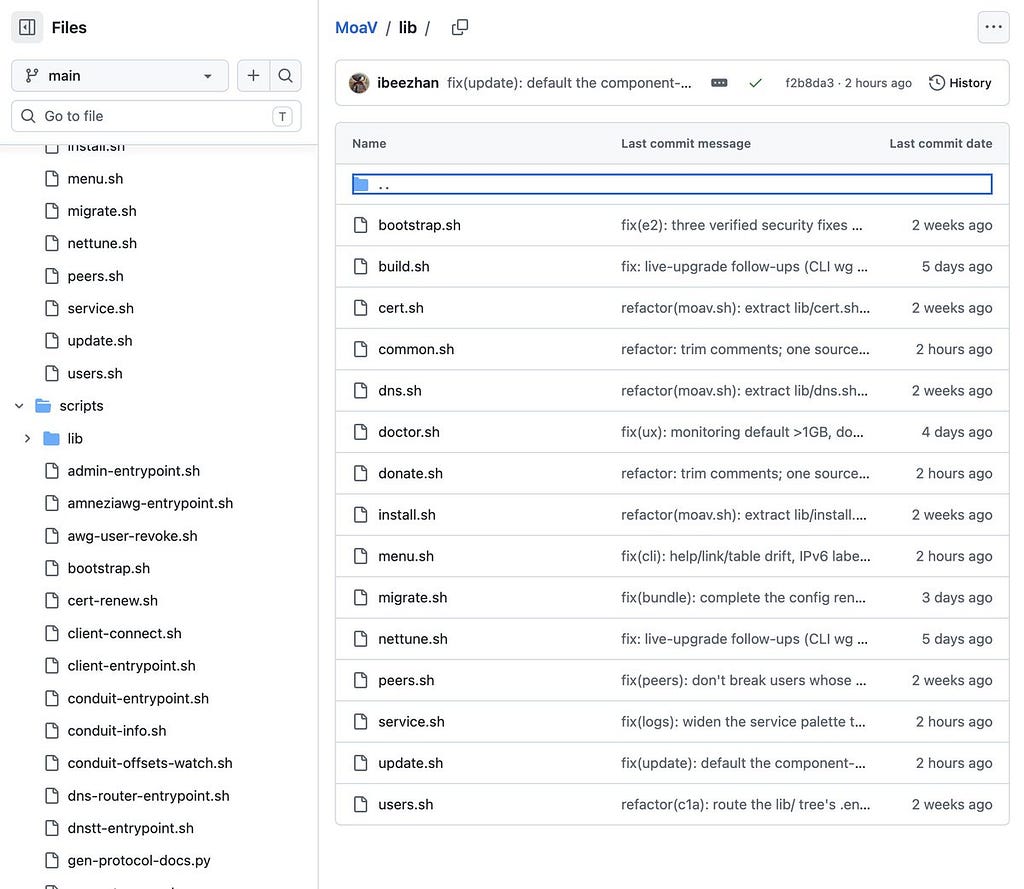Viewport: 1024px width, 889px height.
Task: Open doctor.sh in the file table
Action: pyautogui.click(x=409, y=432)
